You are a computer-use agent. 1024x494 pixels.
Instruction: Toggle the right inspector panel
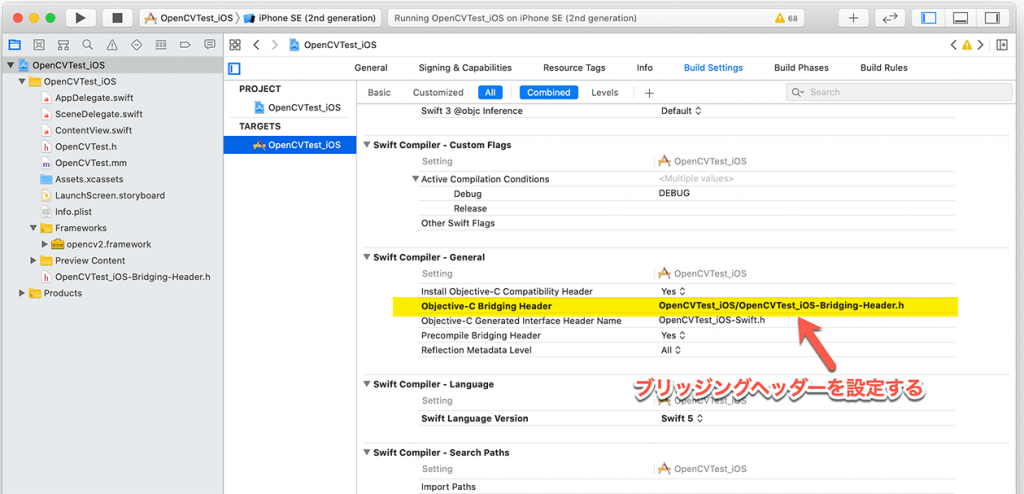(992, 18)
